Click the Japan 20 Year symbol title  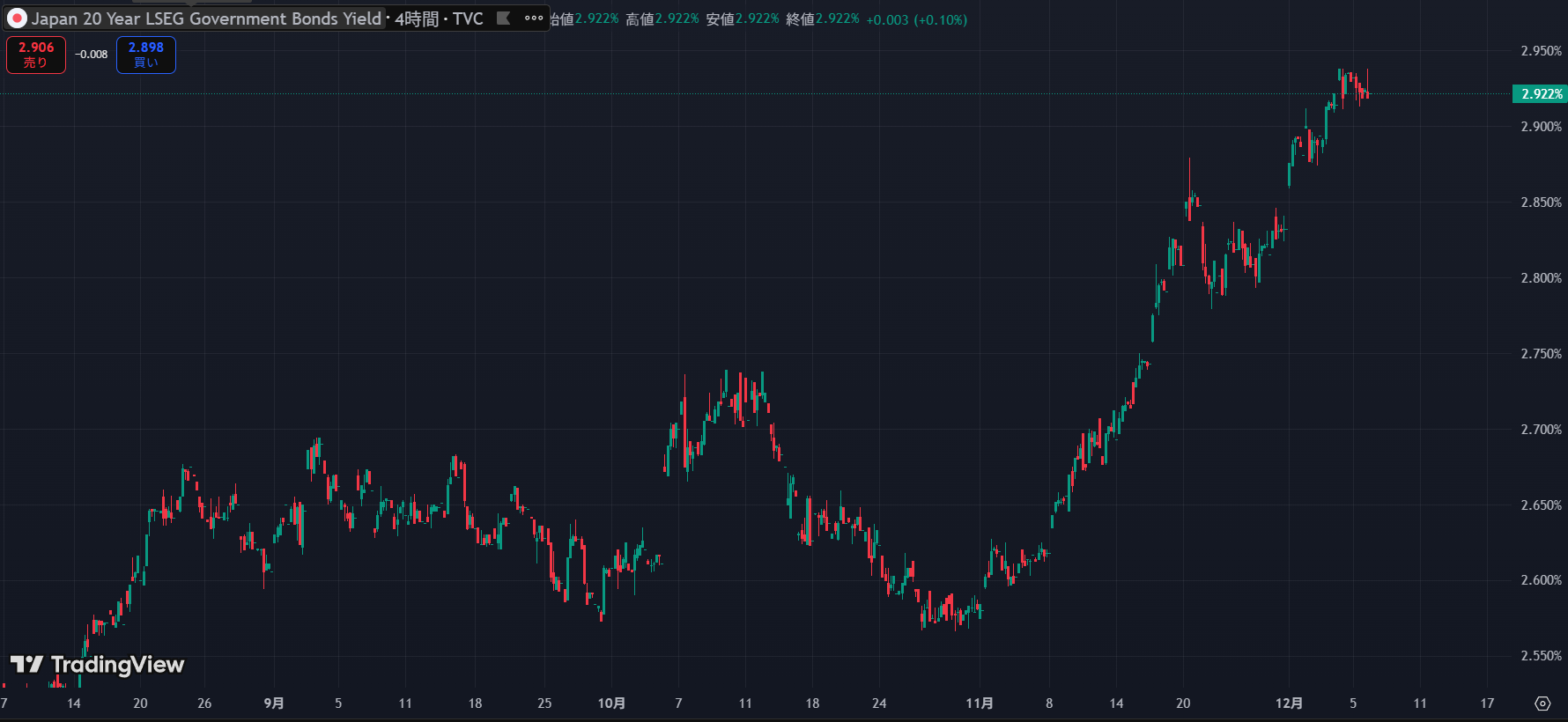coord(206,18)
